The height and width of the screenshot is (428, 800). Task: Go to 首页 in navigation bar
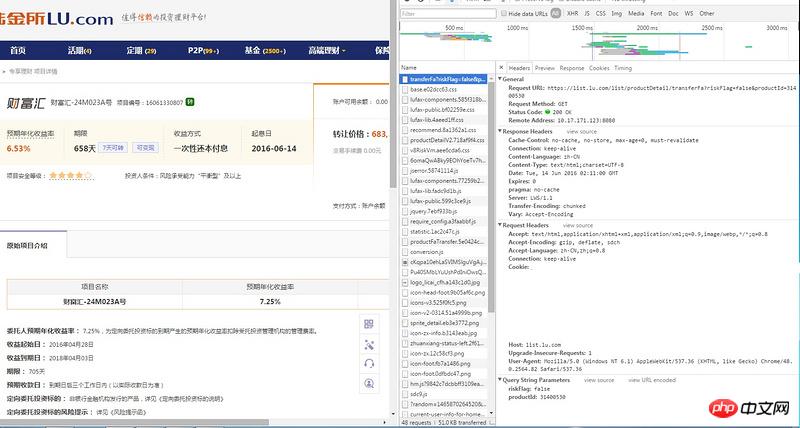tap(18, 51)
